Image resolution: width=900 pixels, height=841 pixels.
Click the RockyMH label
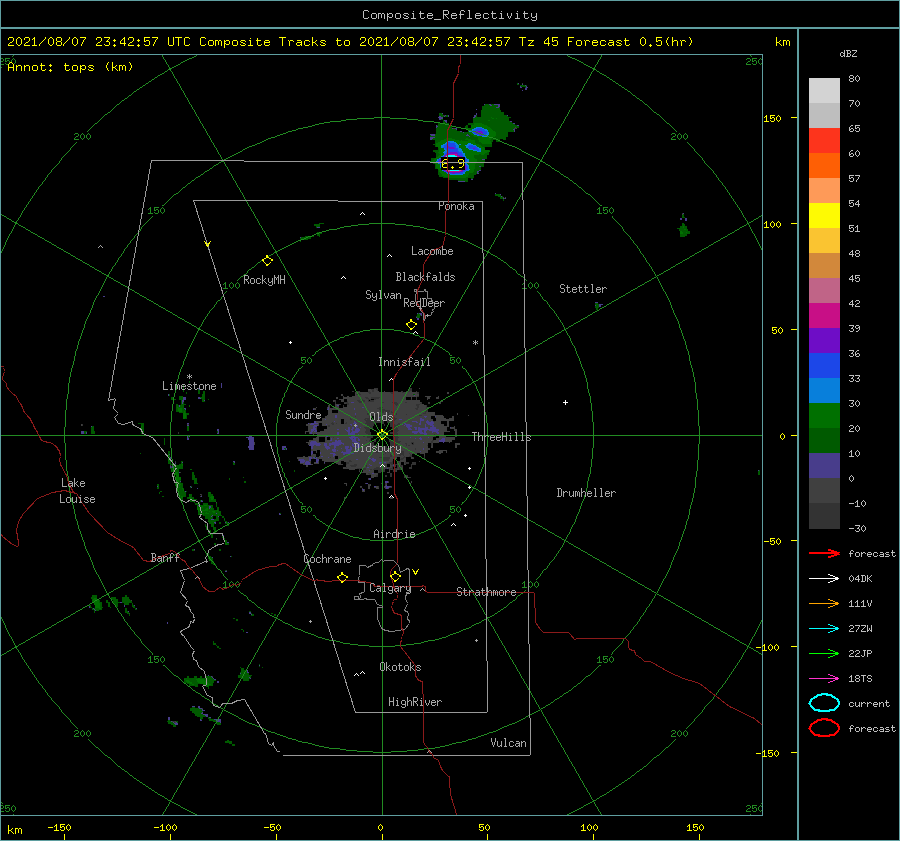[x=264, y=280]
